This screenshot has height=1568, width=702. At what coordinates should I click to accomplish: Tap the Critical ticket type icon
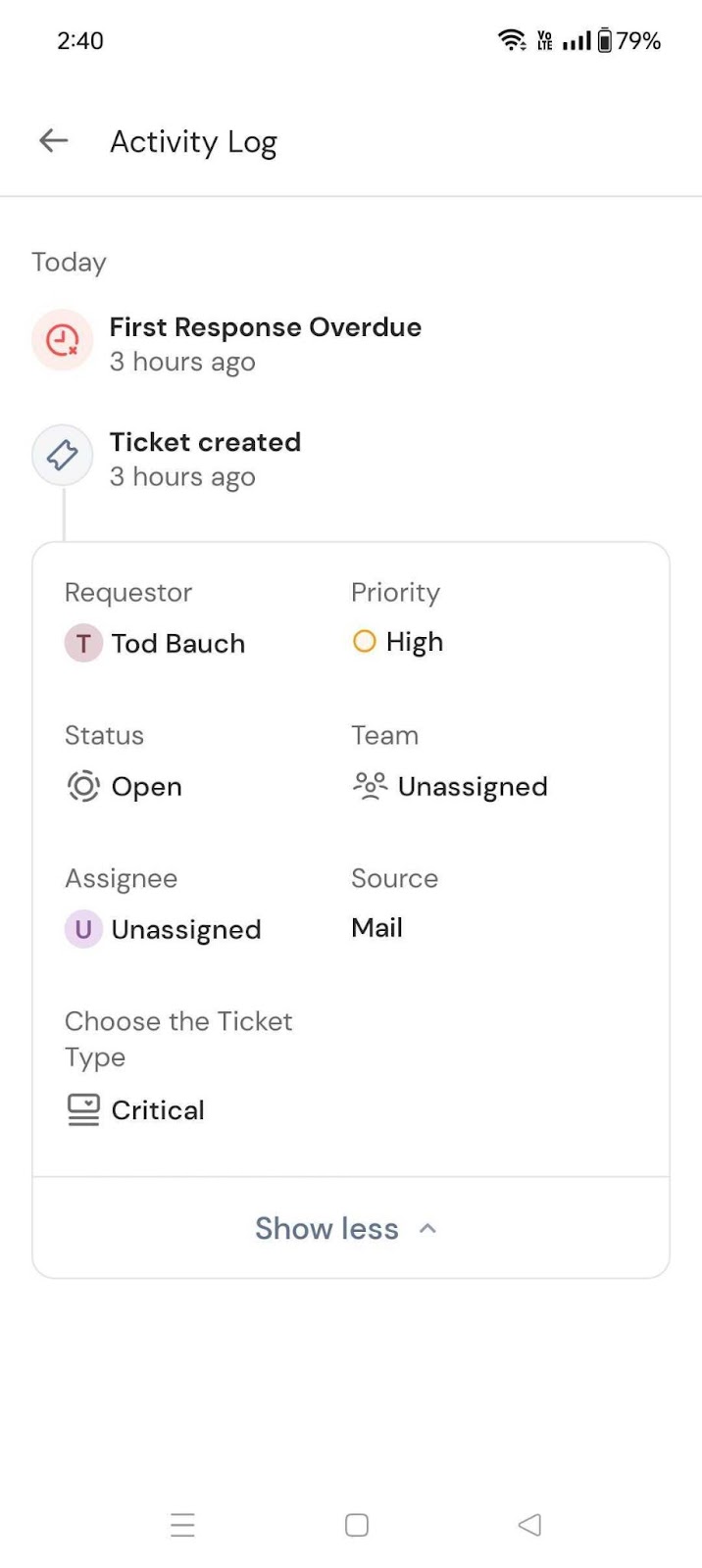click(x=83, y=1109)
